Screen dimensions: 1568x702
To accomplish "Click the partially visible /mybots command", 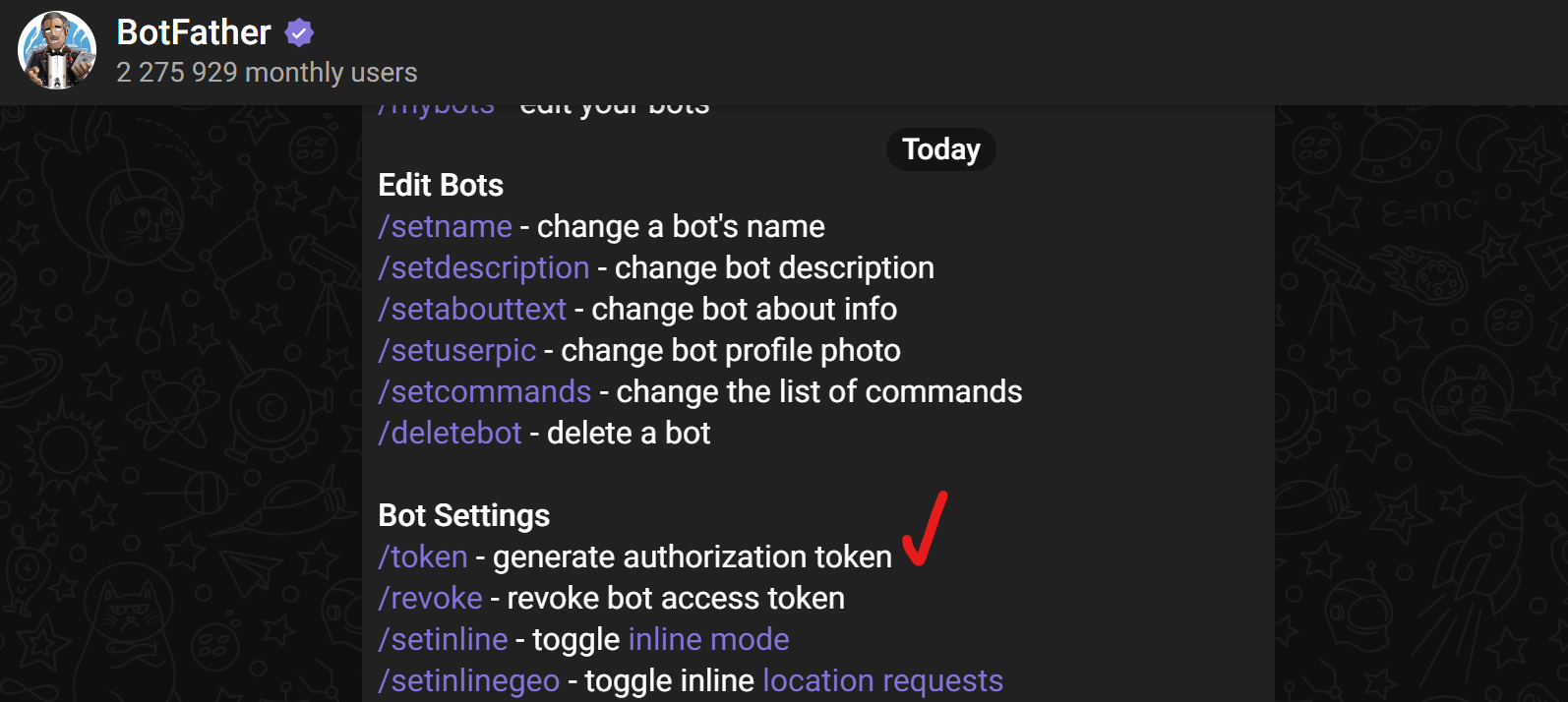I will coord(437,108).
